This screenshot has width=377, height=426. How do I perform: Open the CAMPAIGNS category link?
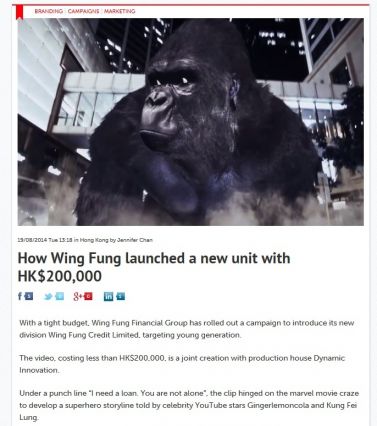83,11
